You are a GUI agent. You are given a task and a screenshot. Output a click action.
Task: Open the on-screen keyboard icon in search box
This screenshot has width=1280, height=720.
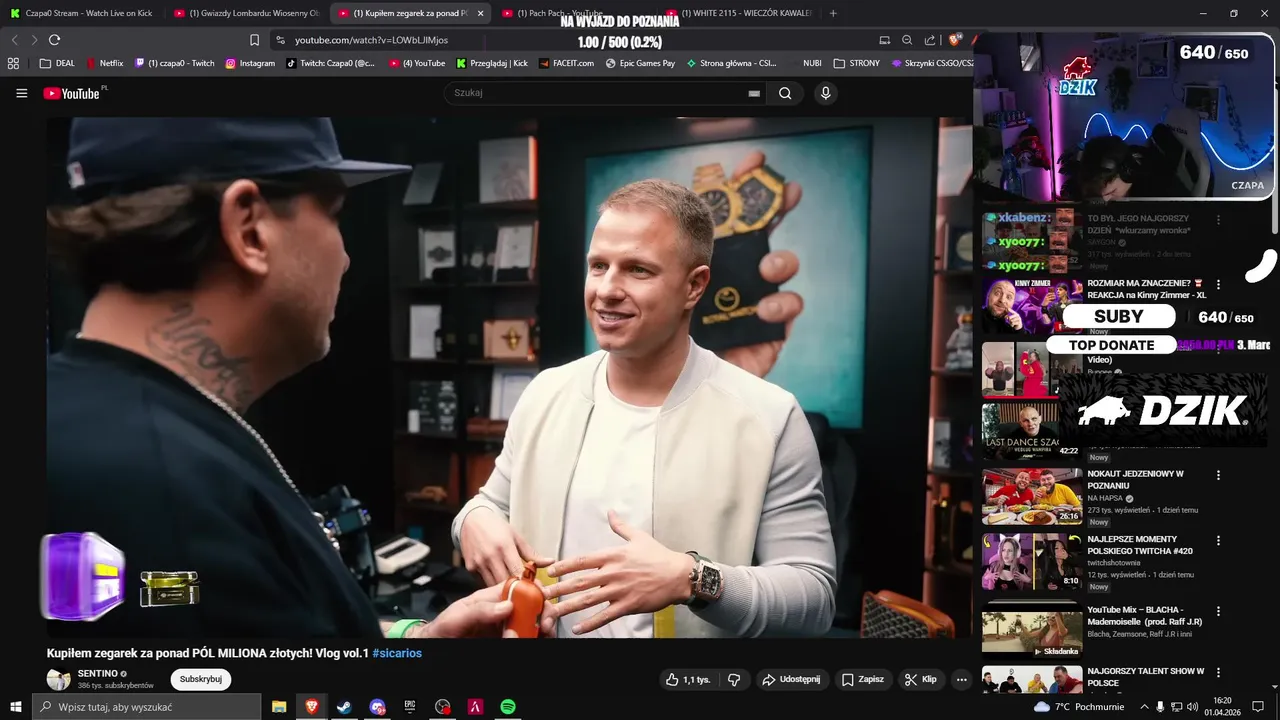[x=754, y=93]
